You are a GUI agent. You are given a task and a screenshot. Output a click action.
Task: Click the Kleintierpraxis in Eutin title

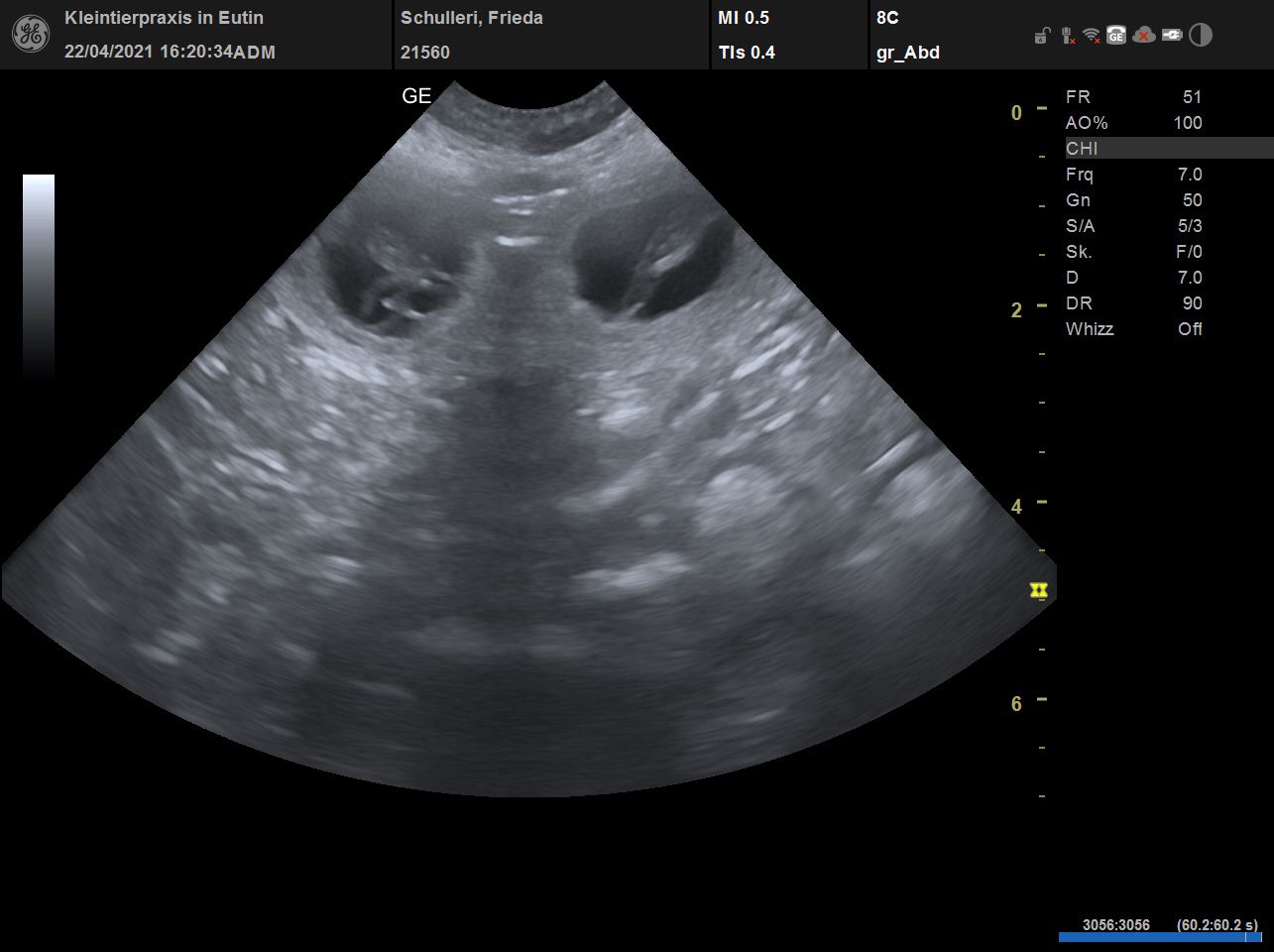[x=164, y=18]
